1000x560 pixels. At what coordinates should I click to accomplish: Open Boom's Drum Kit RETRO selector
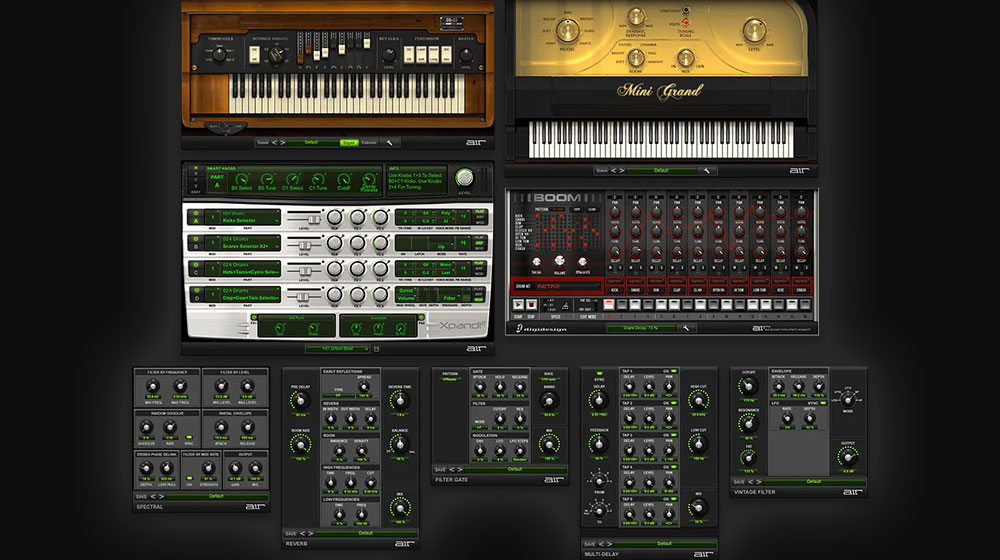[566, 286]
